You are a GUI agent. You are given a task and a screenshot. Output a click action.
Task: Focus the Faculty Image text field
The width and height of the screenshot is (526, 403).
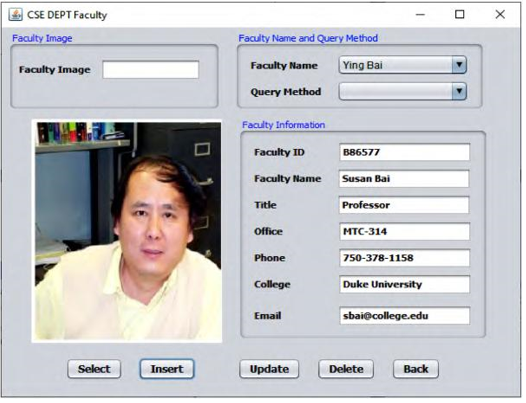pos(151,69)
